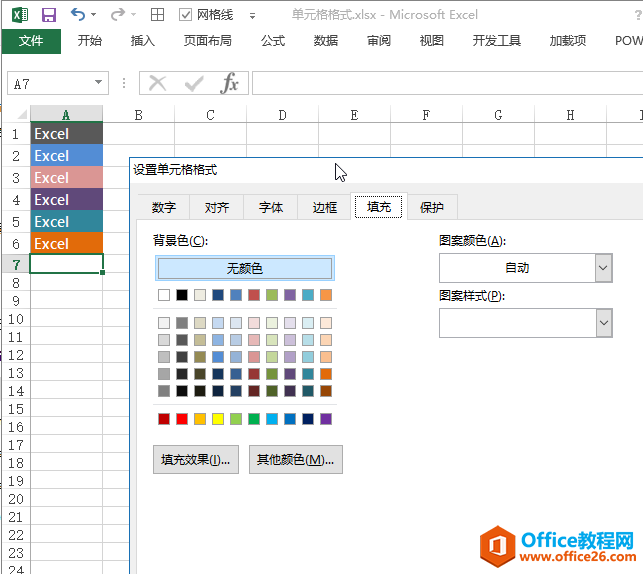Click the Redo arrow icon
The image size is (643, 574).
117,15
